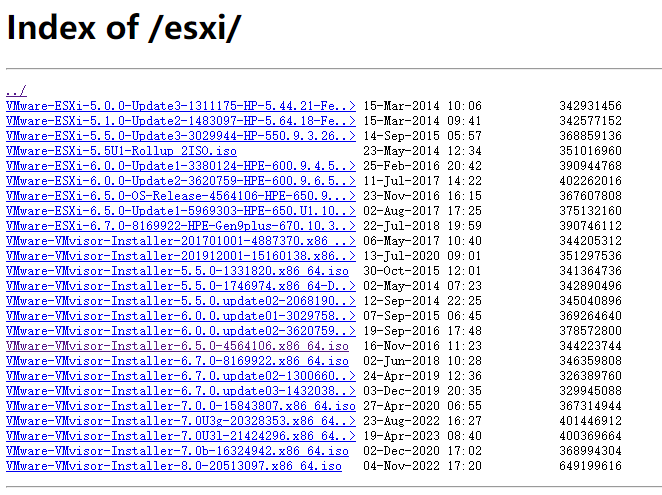
Task: Click the file size 649199616
Action: (x=590, y=466)
